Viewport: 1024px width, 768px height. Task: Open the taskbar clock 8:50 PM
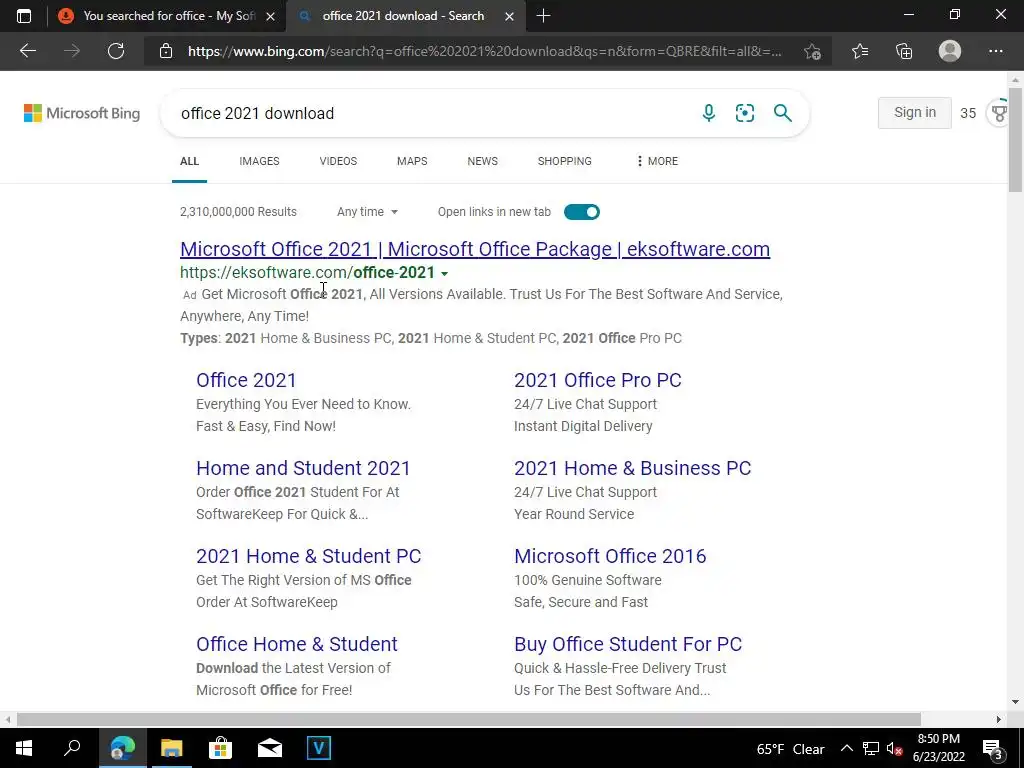click(938, 748)
